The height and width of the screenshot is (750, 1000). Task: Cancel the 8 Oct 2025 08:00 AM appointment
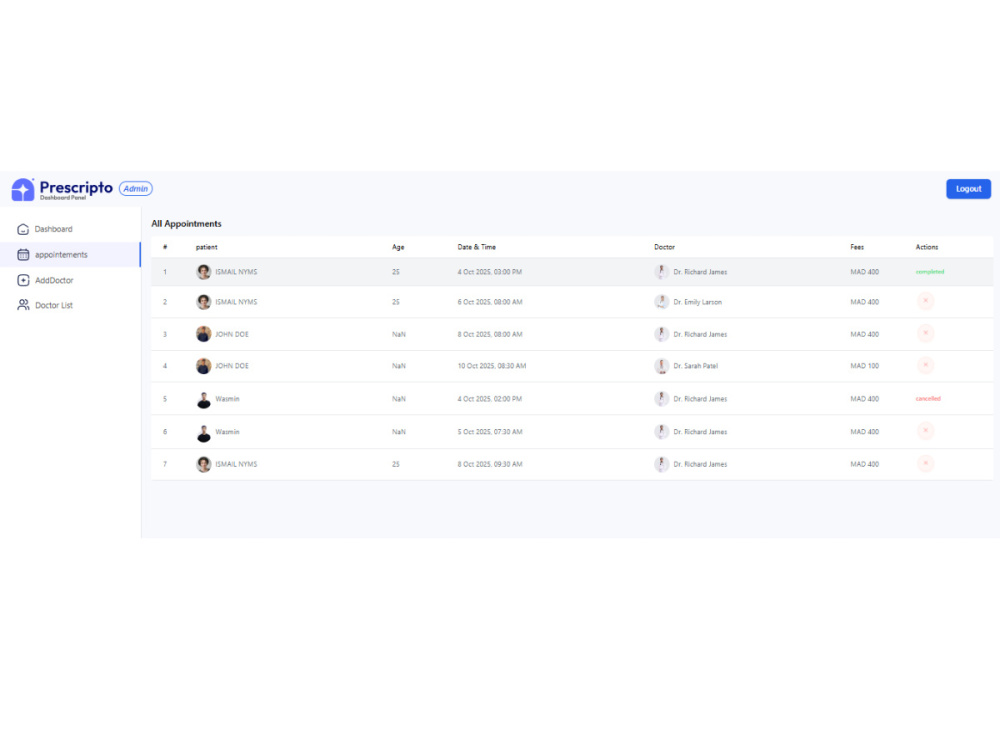coord(925,333)
